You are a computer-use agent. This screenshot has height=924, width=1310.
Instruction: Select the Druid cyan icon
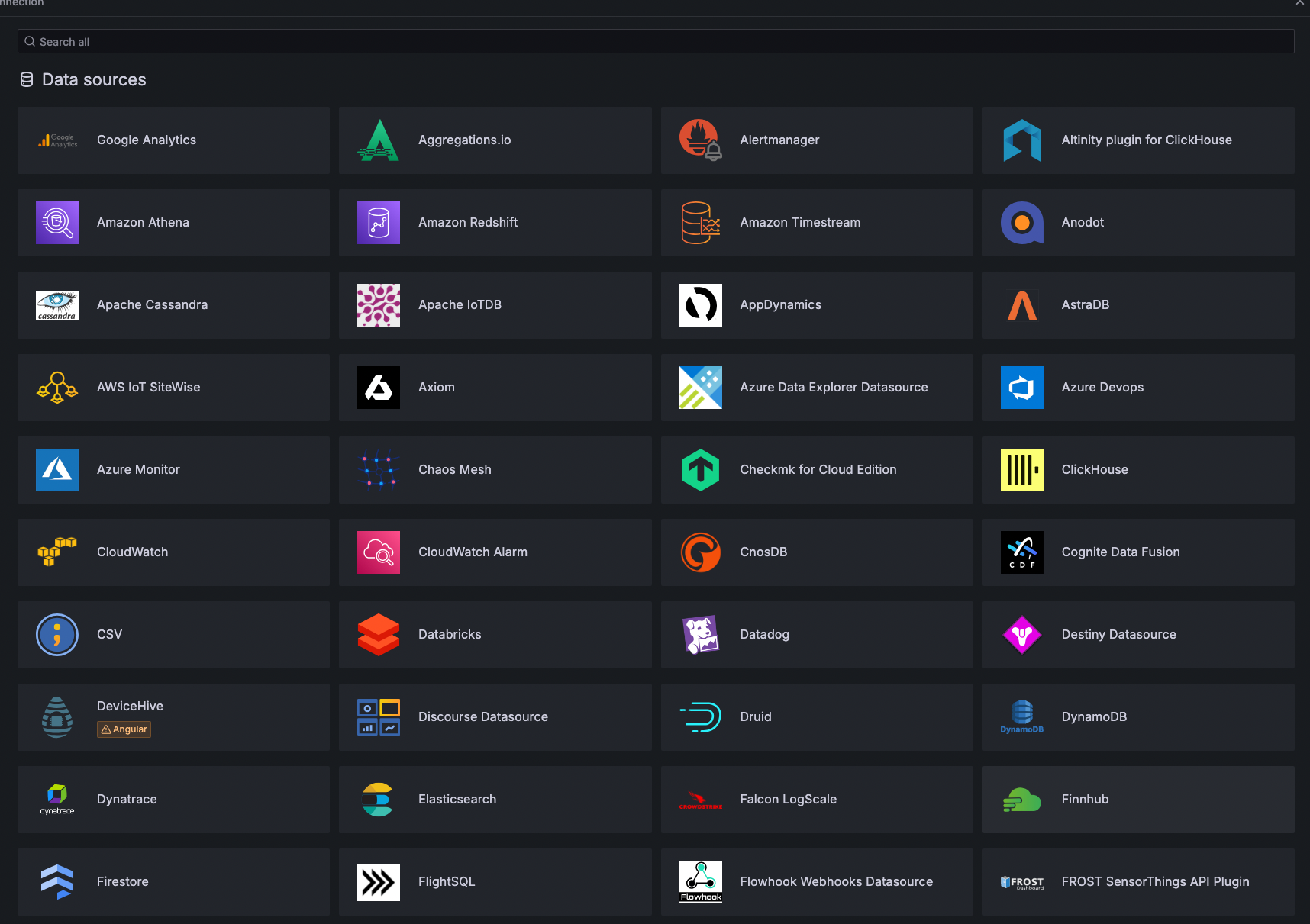click(x=700, y=717)
